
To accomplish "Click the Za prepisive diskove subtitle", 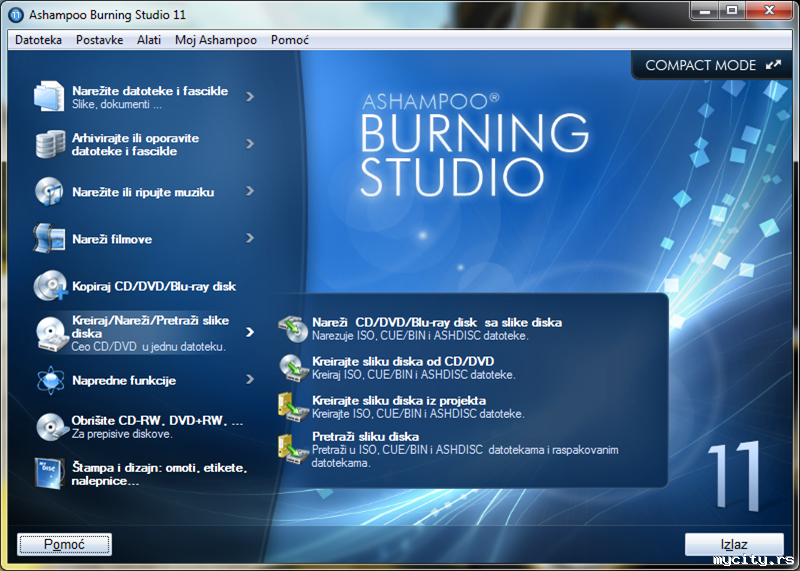I will point(122,434).
